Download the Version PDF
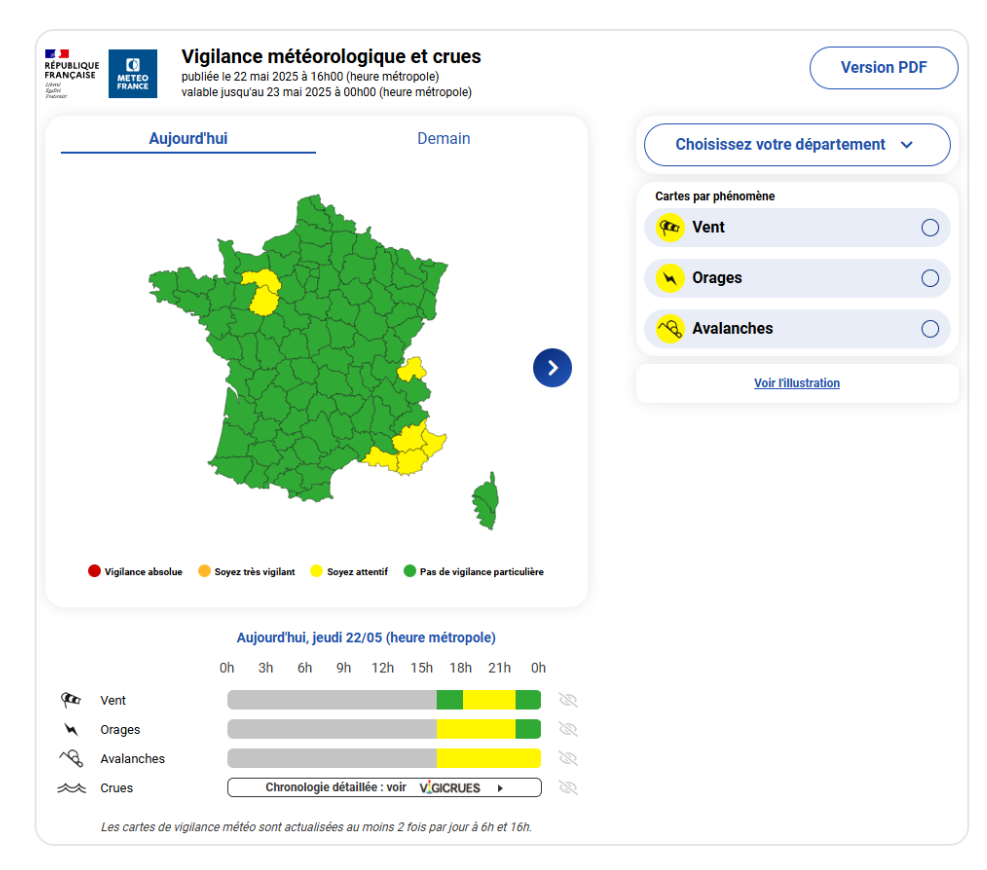Screen dimensions: 987x870 click(884, 67)
